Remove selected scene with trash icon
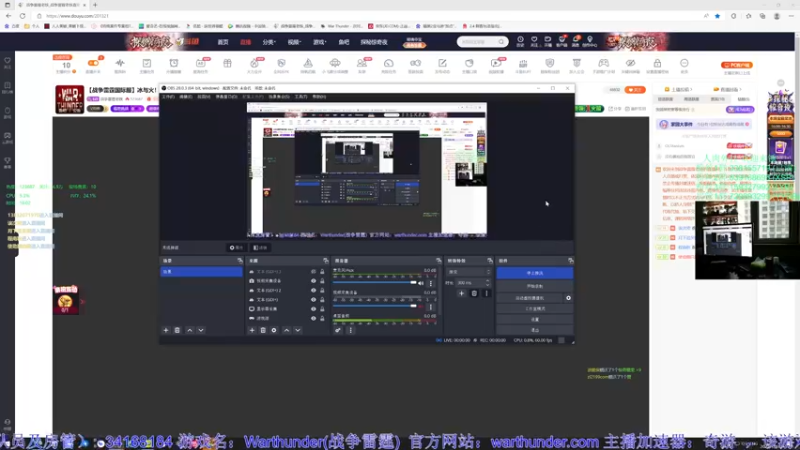The width and height of the screenshot is (800, 450). click(x=177, y=330)
